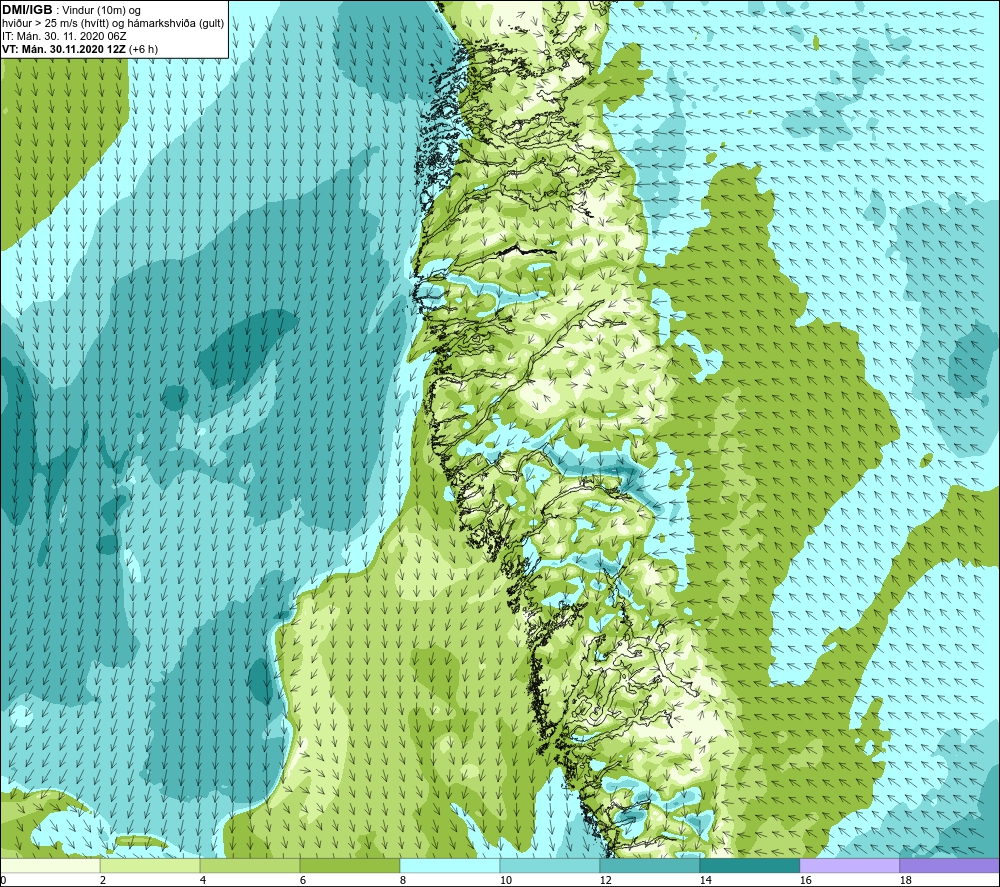Image resolution: width=1000 pixels, height=887 pixels.
Task: Click the "6" label on the wind scale
Action: (303, 880)
